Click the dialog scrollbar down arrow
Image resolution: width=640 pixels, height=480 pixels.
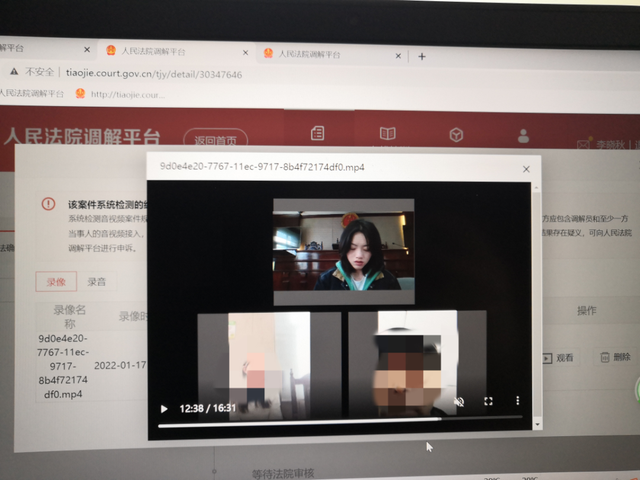pos(537,424)
